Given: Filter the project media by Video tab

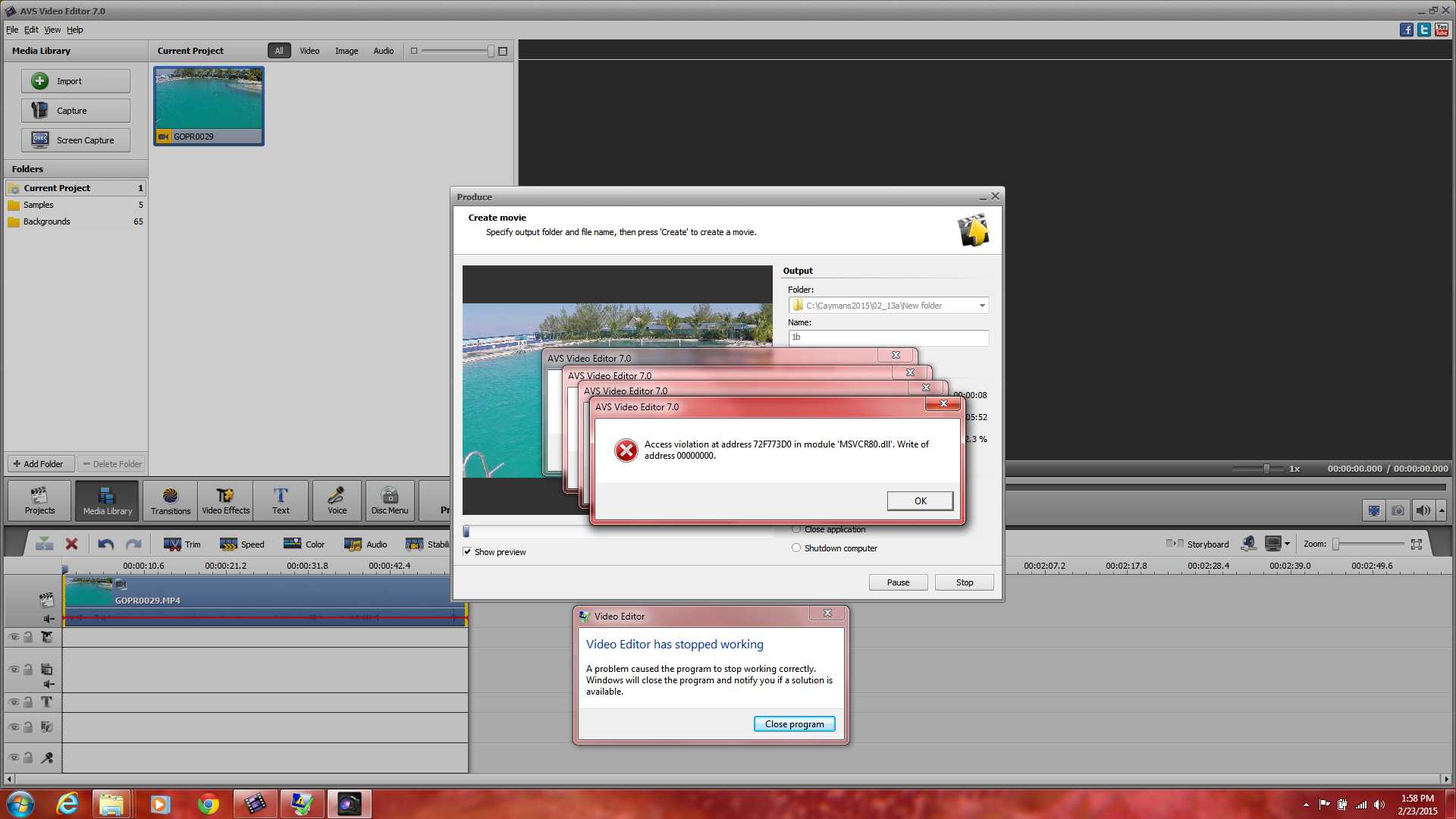Looking at the screenshot, I should click(309, 51).
